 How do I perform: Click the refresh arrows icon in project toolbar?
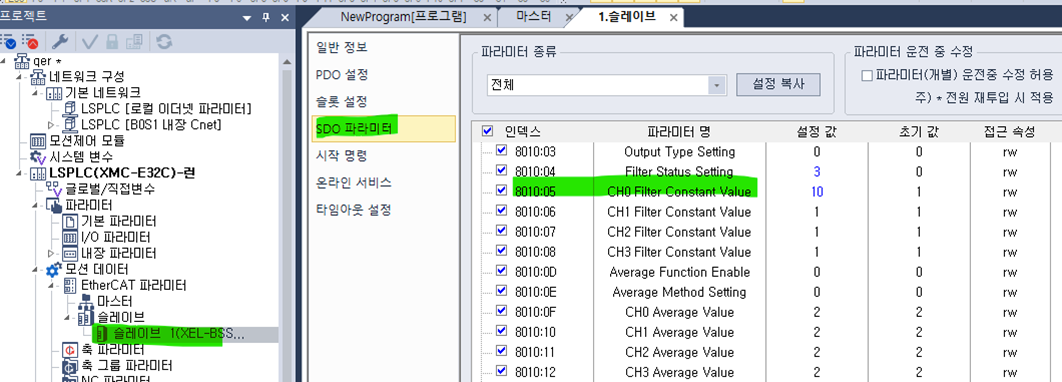click(163, 42)
